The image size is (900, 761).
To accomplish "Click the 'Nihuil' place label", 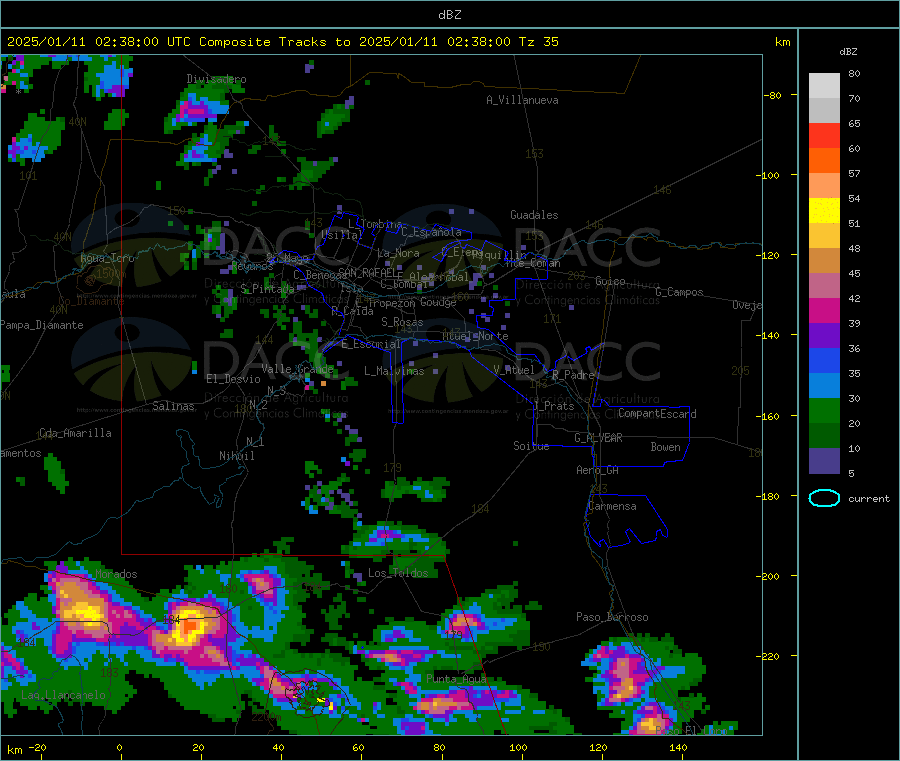I will coord(237,456).
